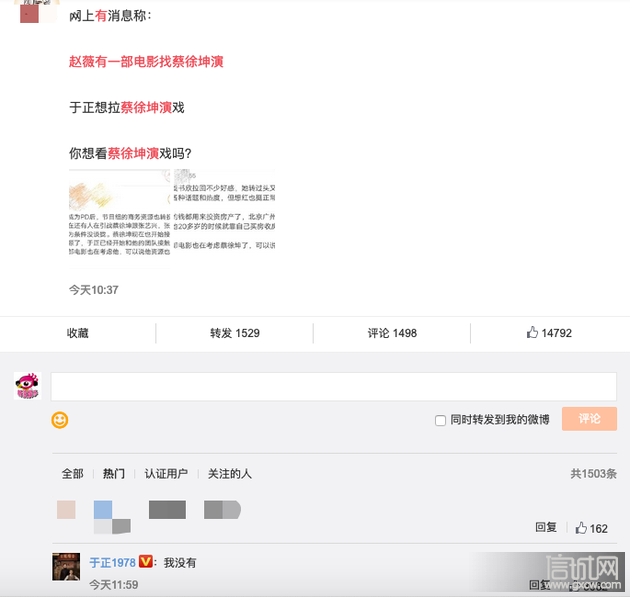Open the right attached screenshot image
The height and width of the screenshot is (597, 630).
click(225, 210)
